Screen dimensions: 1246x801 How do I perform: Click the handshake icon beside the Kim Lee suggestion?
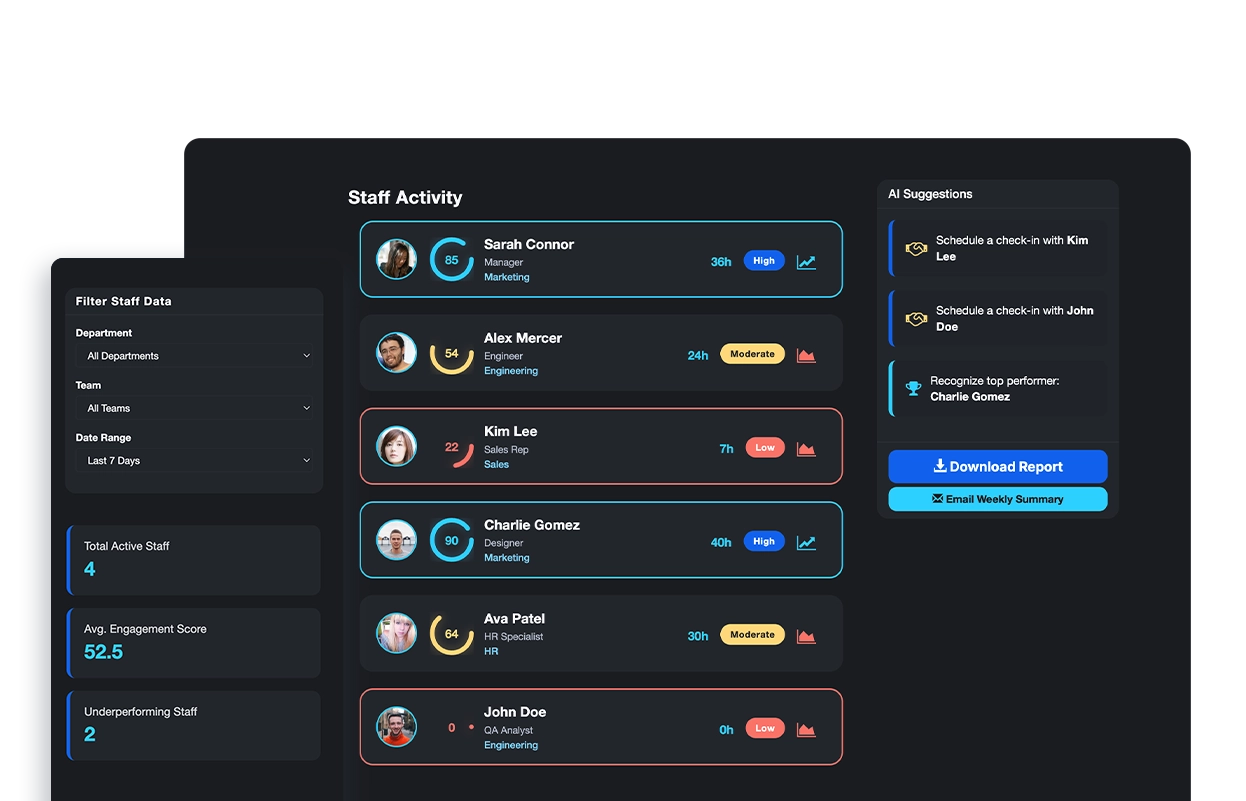tap(916, 248)
